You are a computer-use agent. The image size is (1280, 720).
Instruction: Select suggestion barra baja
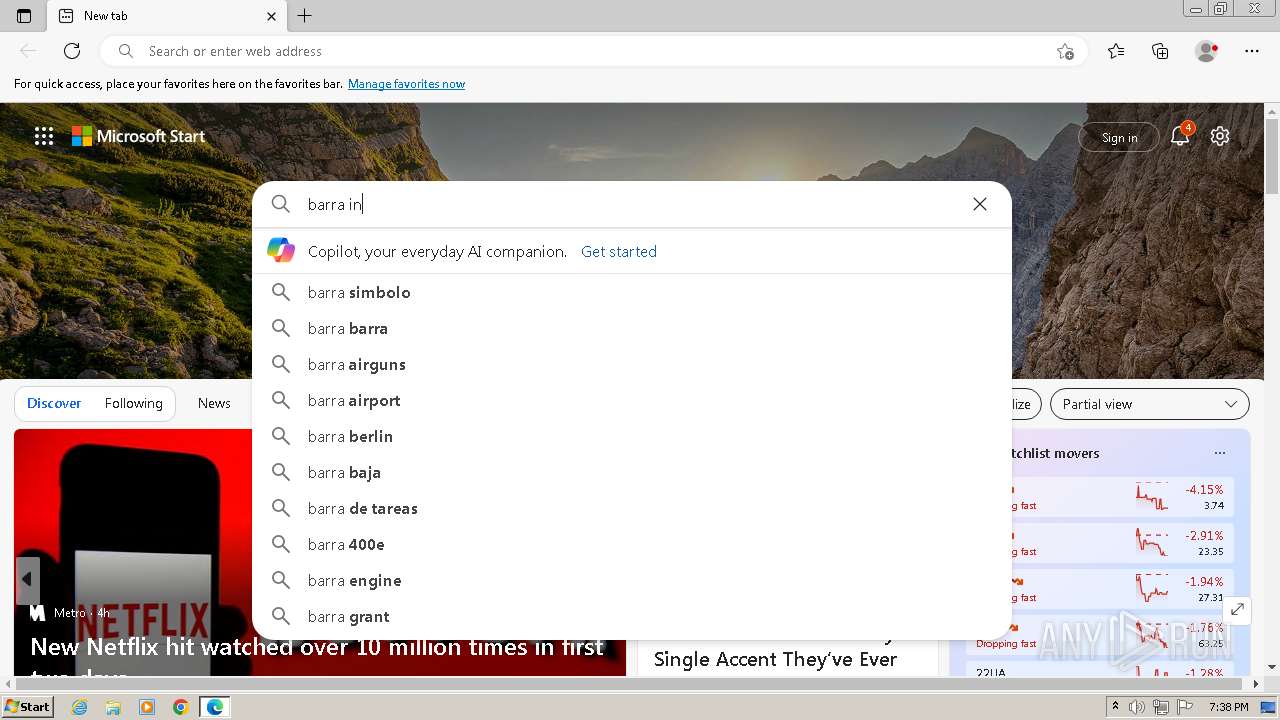pos(632,472)
